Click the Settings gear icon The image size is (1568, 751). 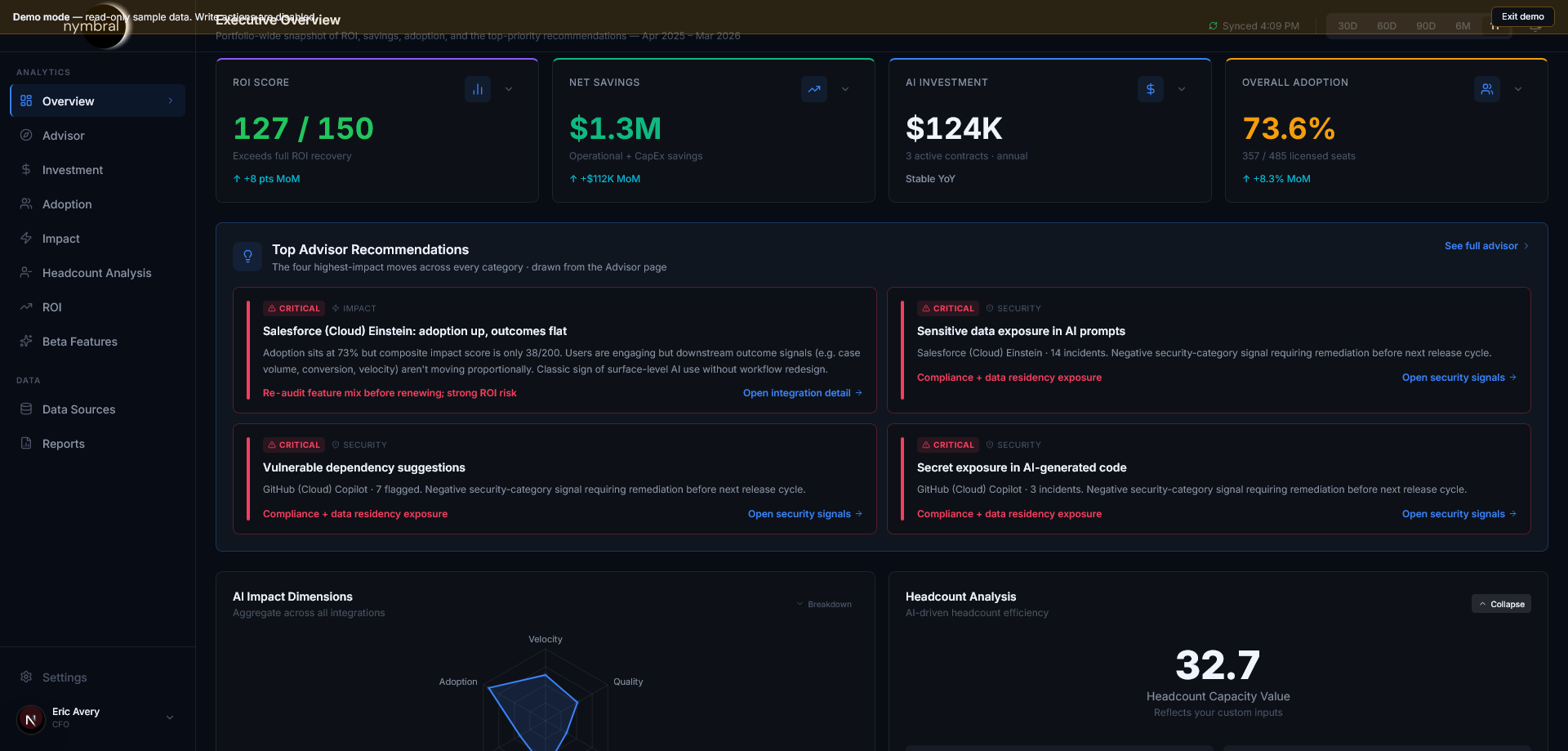pos(26,677)
